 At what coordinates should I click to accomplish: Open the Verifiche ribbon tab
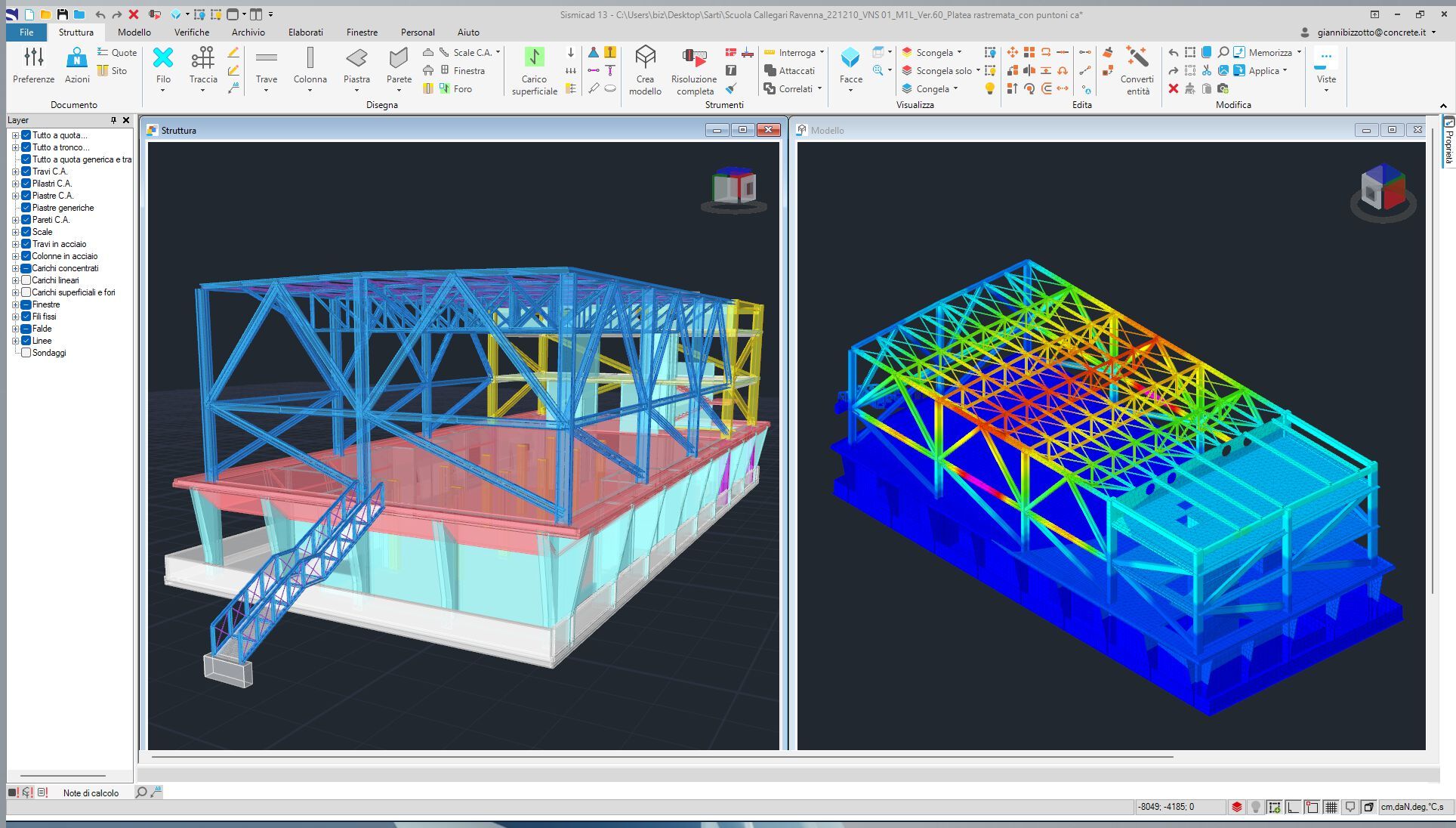192,32
